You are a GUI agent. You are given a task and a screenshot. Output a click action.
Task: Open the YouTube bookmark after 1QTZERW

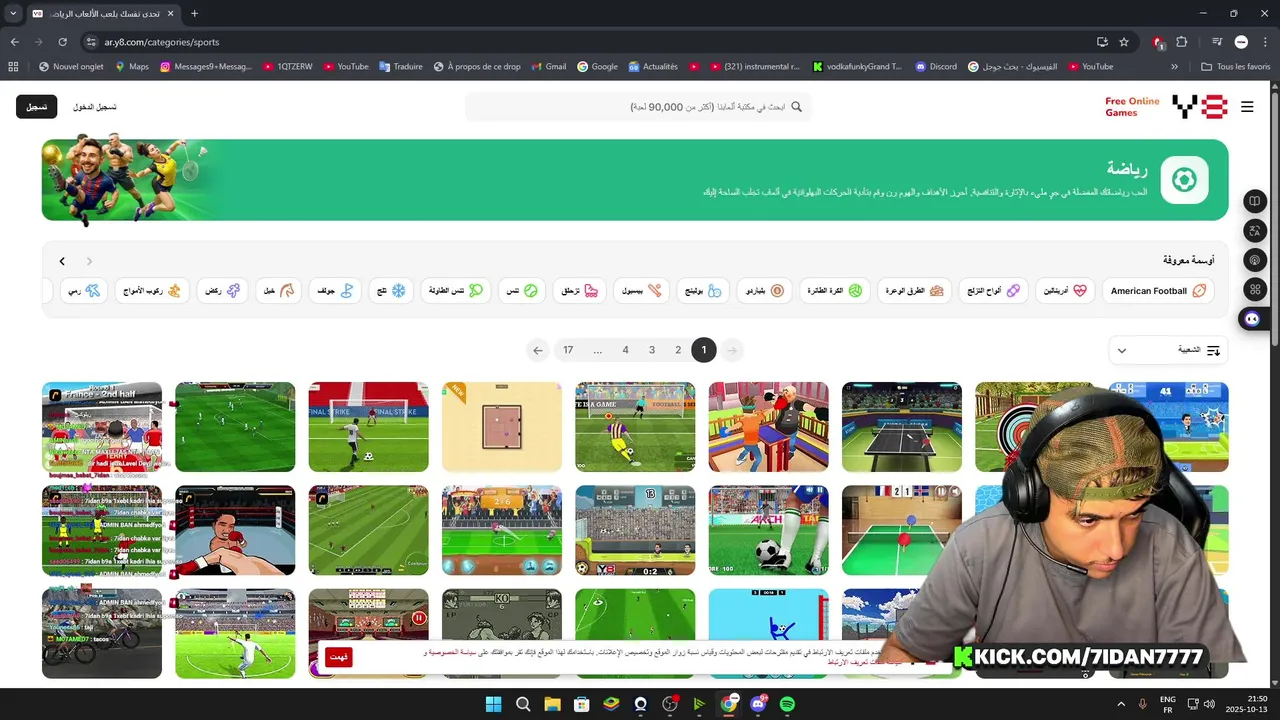tap(345, 67)
